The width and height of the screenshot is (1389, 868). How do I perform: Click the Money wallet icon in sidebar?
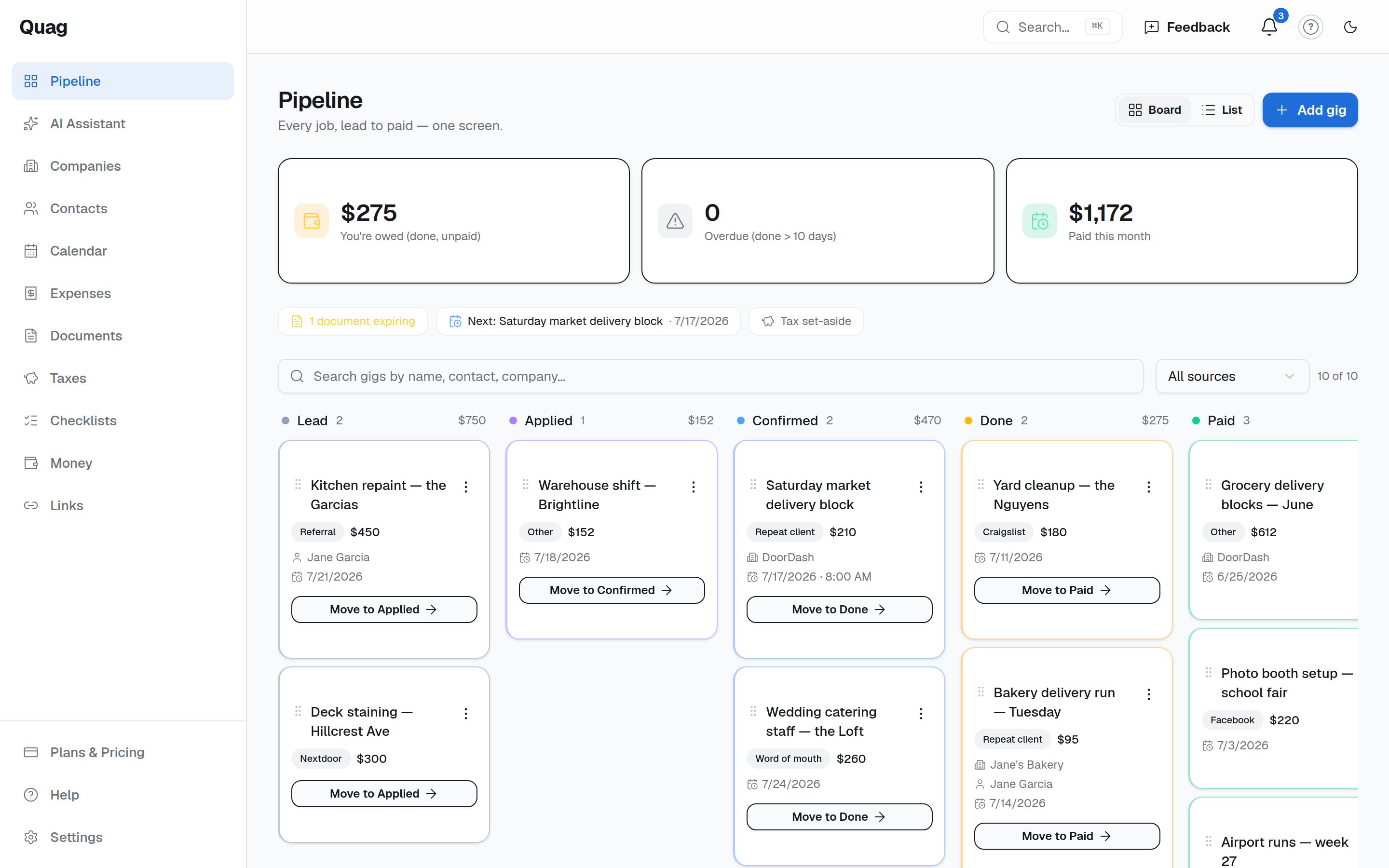click(x=31, y=463)
